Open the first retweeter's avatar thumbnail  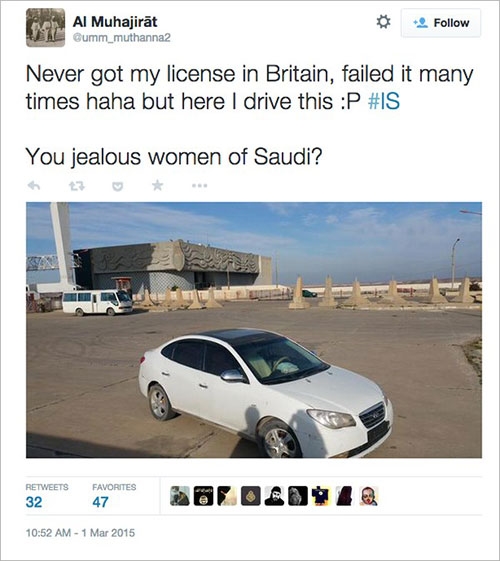pos(180,496)
